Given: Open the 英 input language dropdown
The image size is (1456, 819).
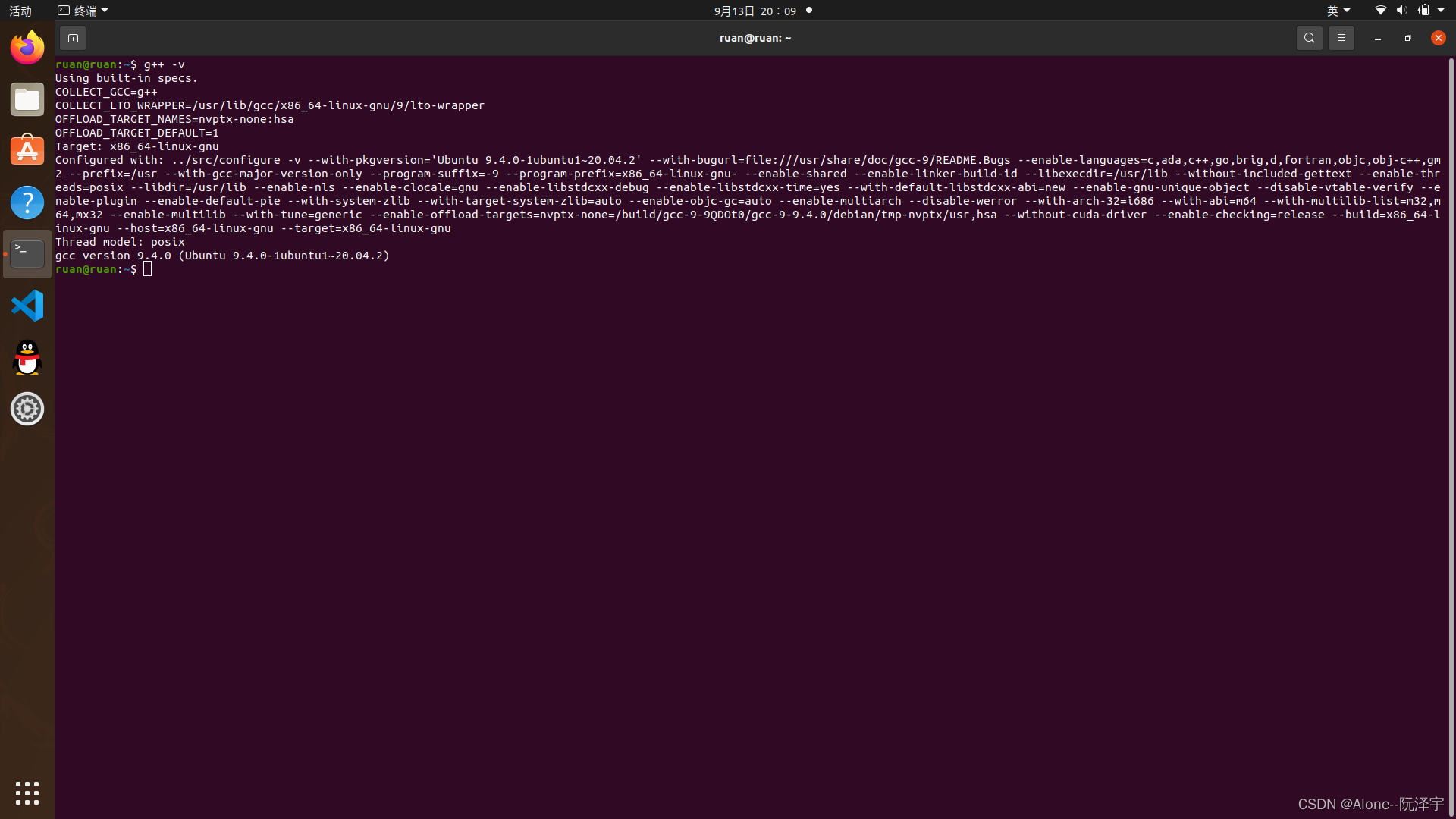Looking at the screenshot, I should pyautogui.click(x=1337, y=10).
